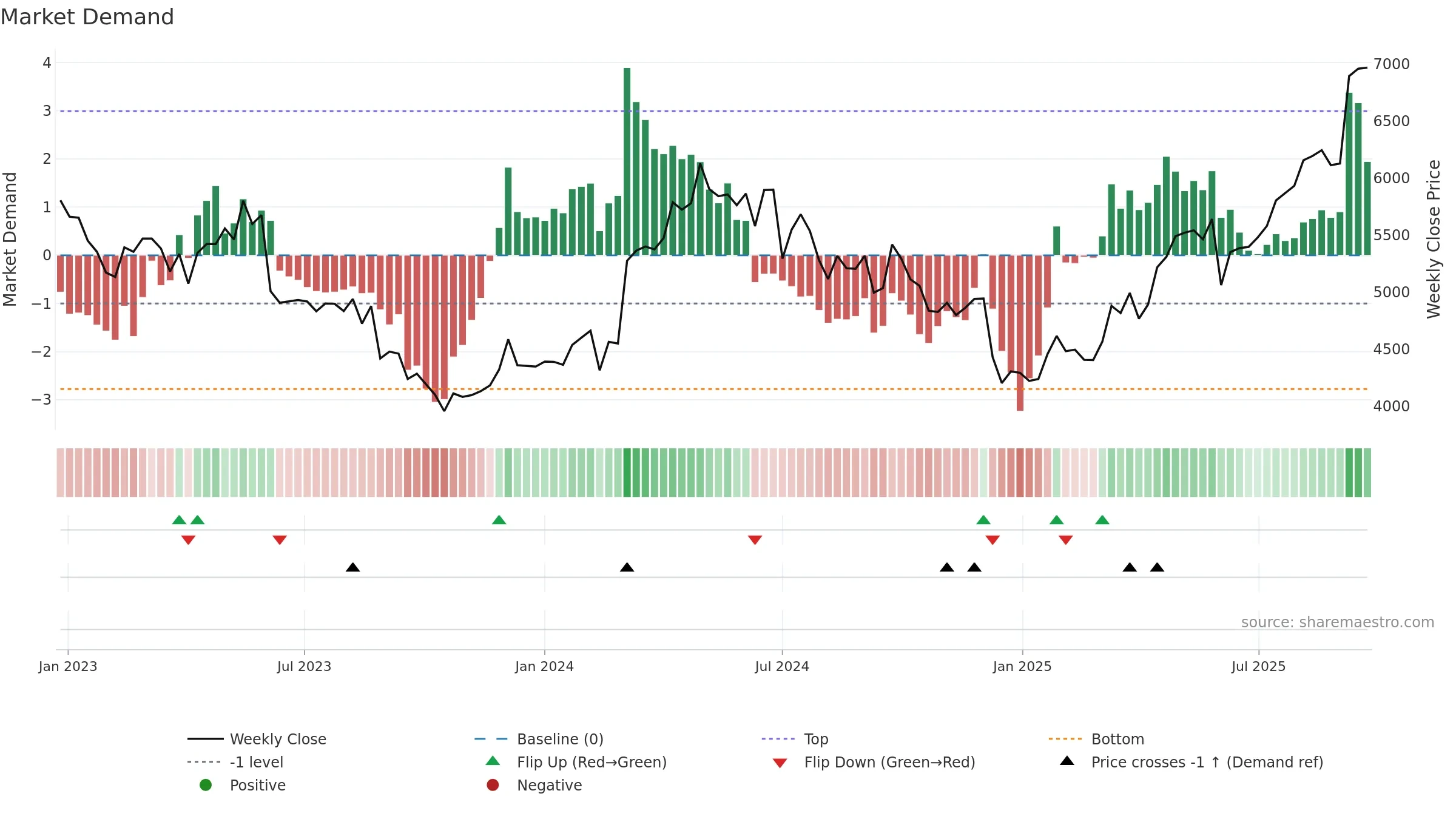Click the Baseline (0) dashed blue legend symbol
Screen dimensions: 1456x819
pyautogui.click(x=491, y=739)
